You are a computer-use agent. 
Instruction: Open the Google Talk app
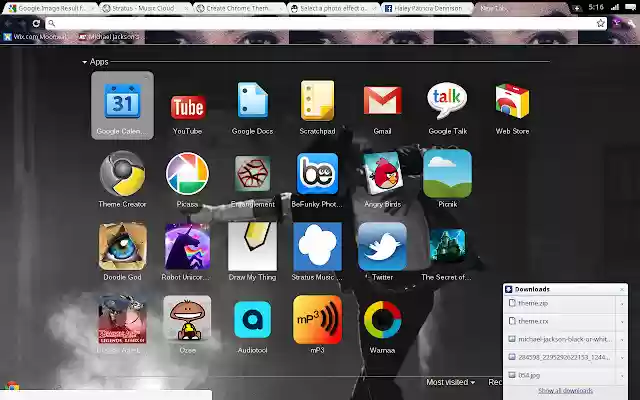[x=447, y=100]
